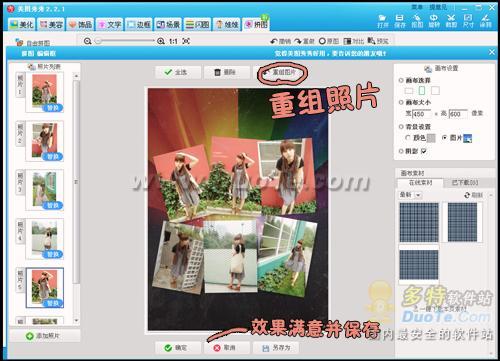Click the 打开 open folder icon

click(x=383, y=21)
